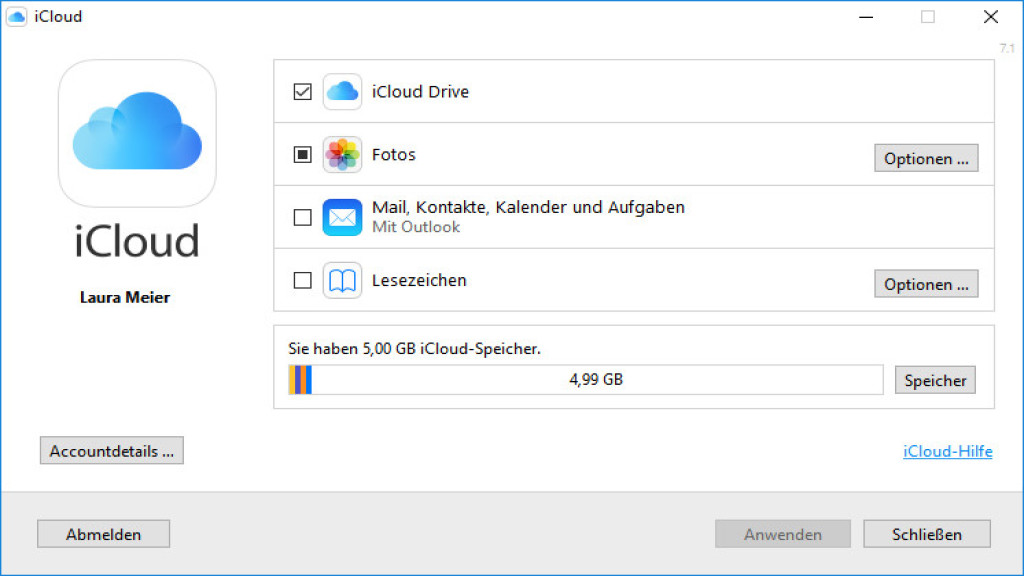Click the Schließen button
The height and width of the screenshot is (576, 1024).
tap(926, 533)
